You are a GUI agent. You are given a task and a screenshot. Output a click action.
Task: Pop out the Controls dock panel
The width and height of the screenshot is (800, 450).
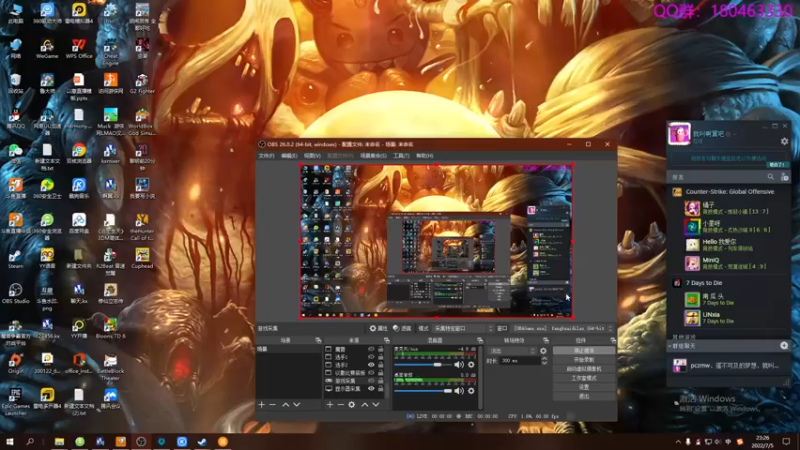pyautogui.click(x=613, y=340)
